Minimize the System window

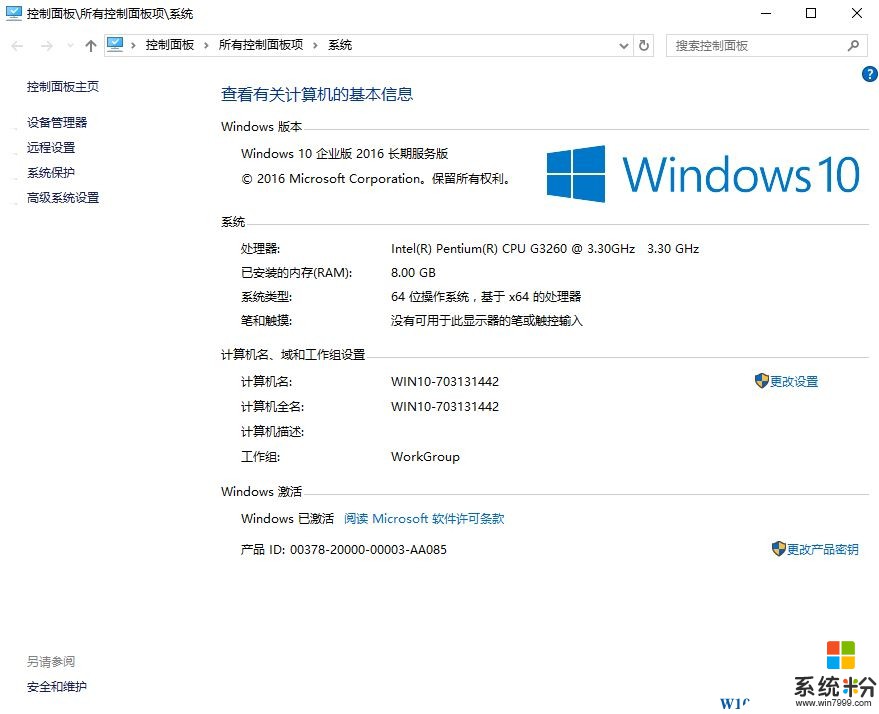point(766,13)
